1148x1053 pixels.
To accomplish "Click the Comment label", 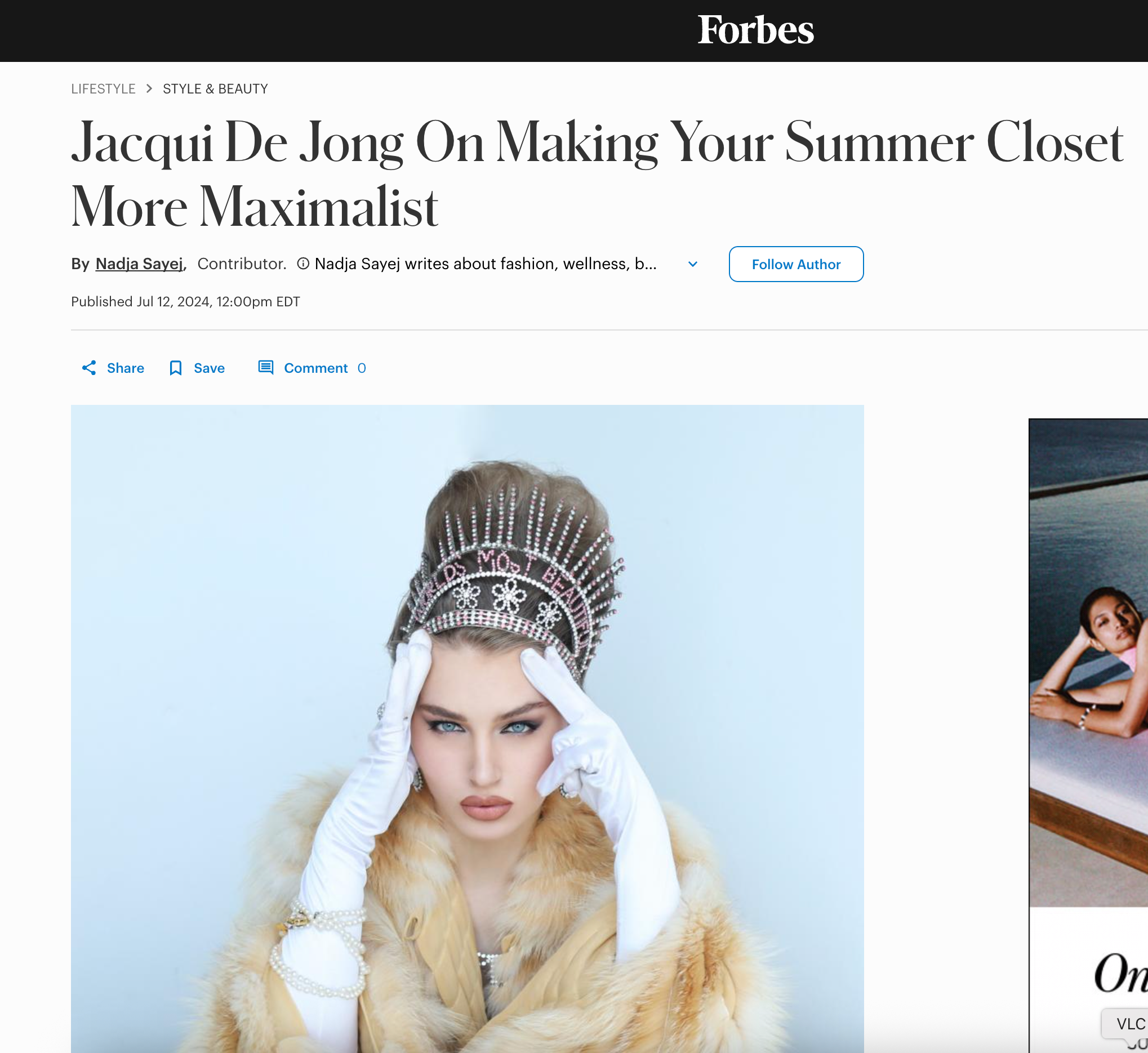I will coord(316,368).
